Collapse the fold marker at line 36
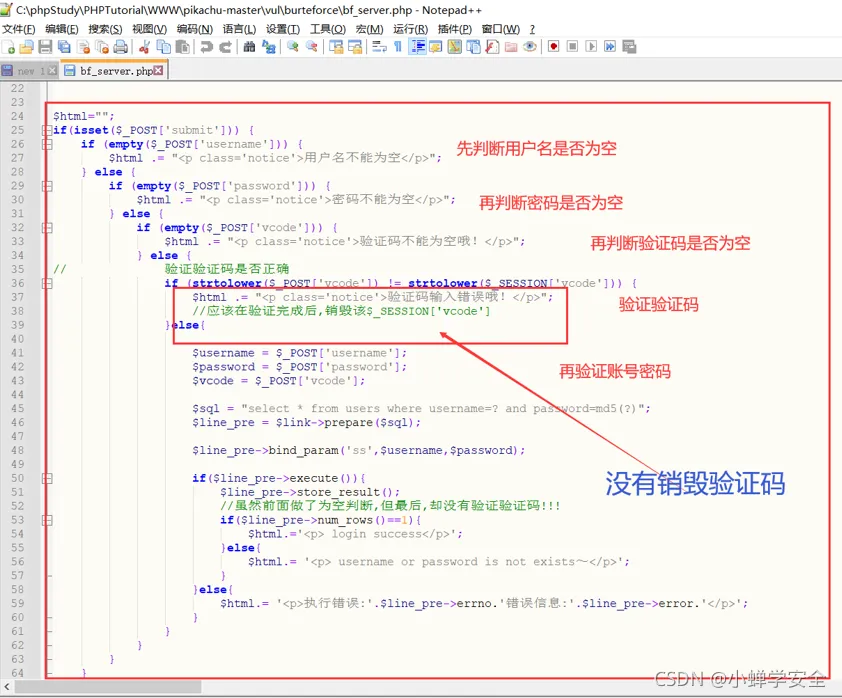Screen dimensions: 842x698 (47, 283)
